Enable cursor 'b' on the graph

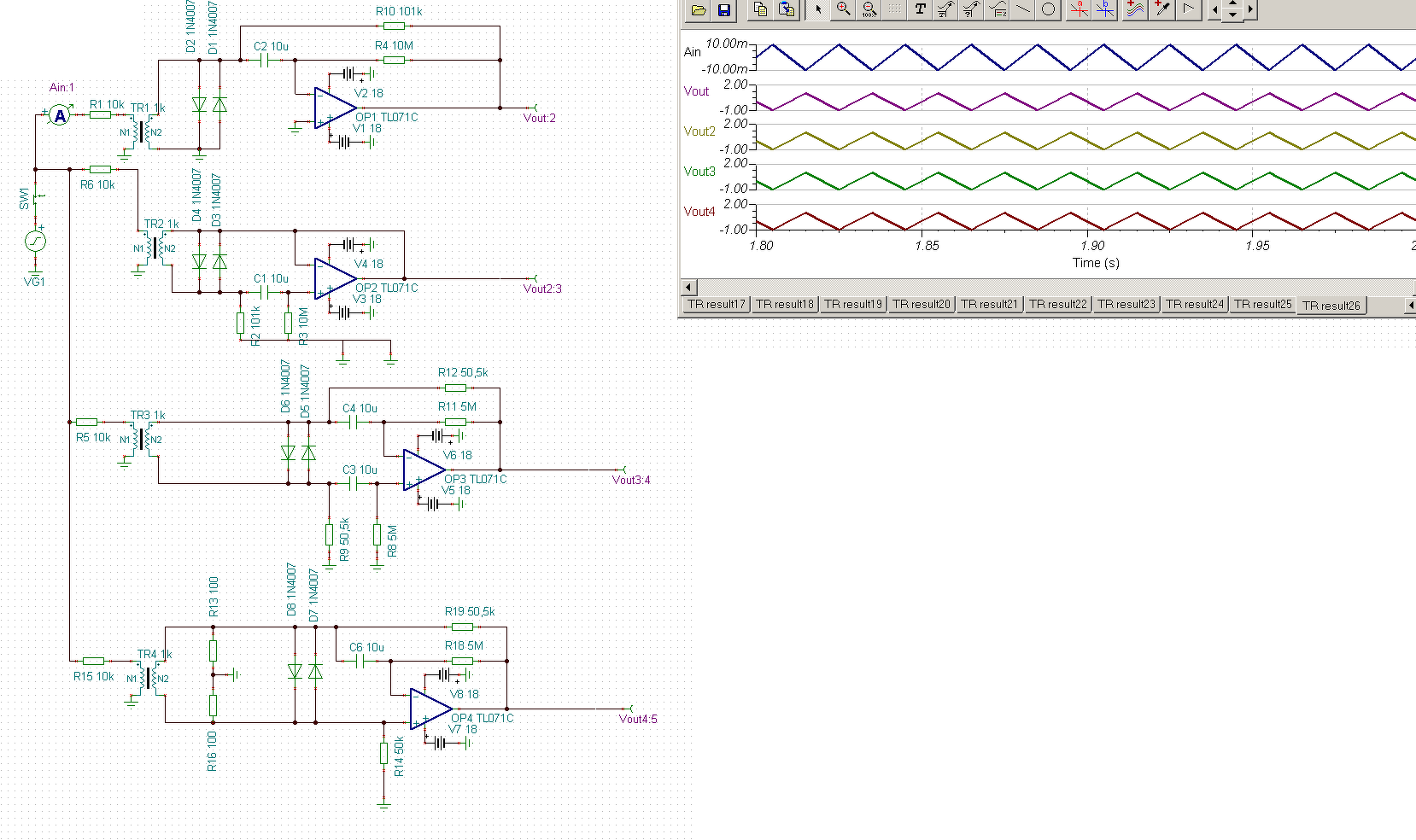pyautogui.click(x=1105, y=10)
